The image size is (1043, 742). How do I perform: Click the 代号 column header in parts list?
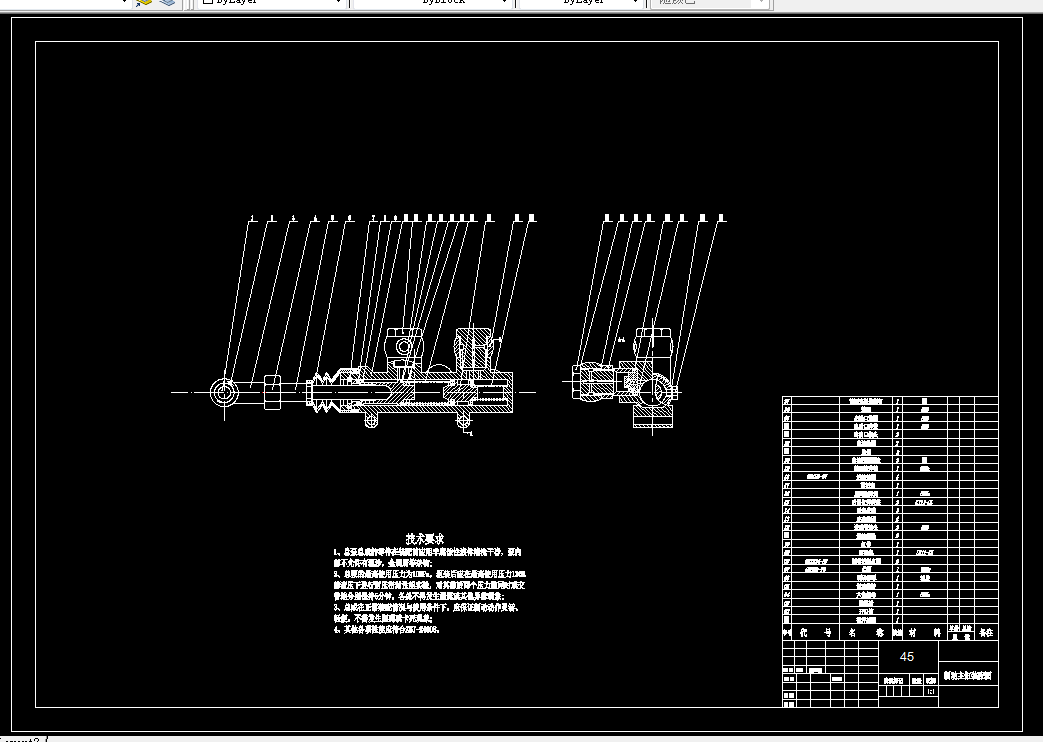(816, 633)
